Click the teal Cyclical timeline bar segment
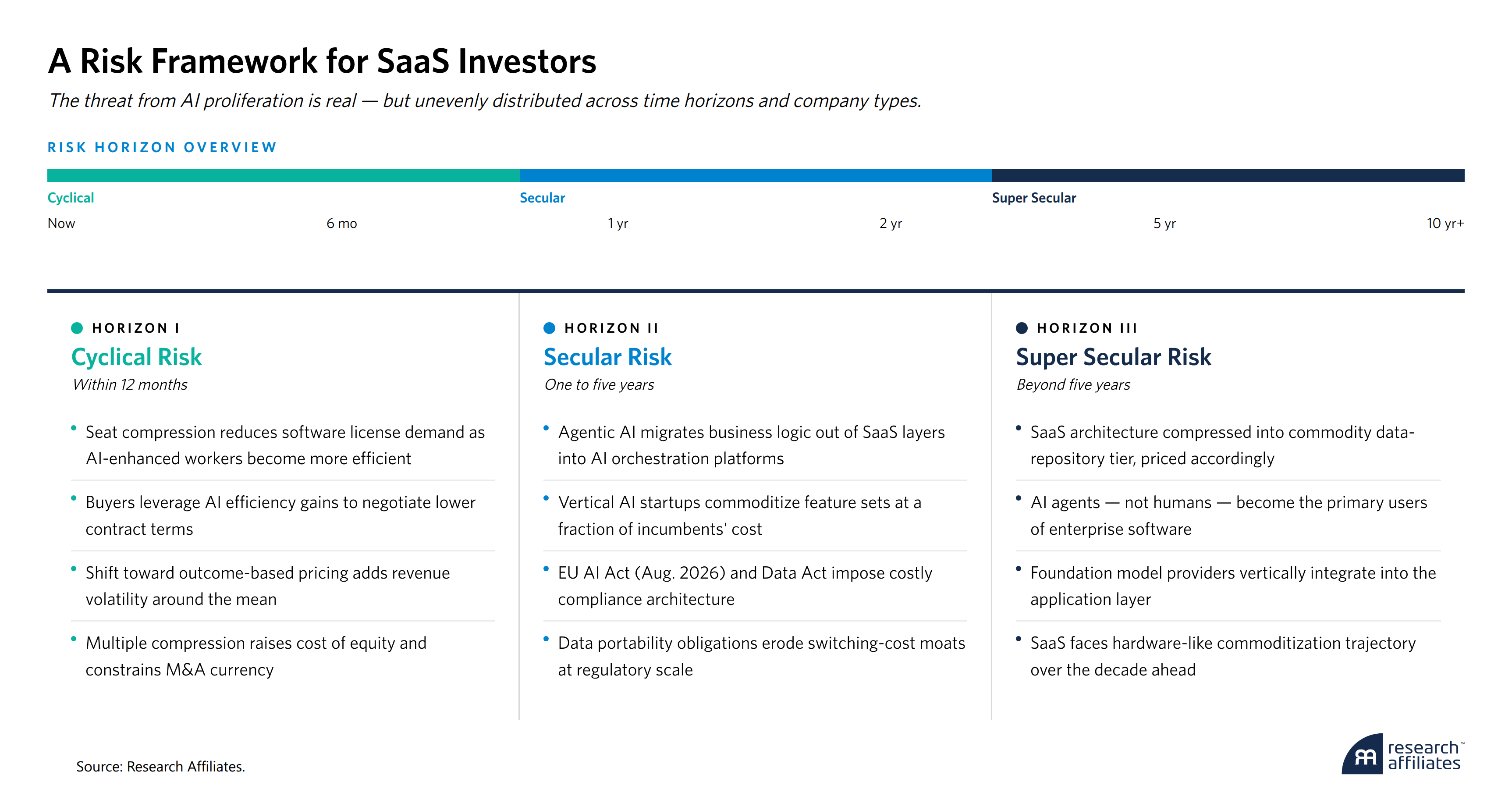1512x789 pixels. (283, 175)
